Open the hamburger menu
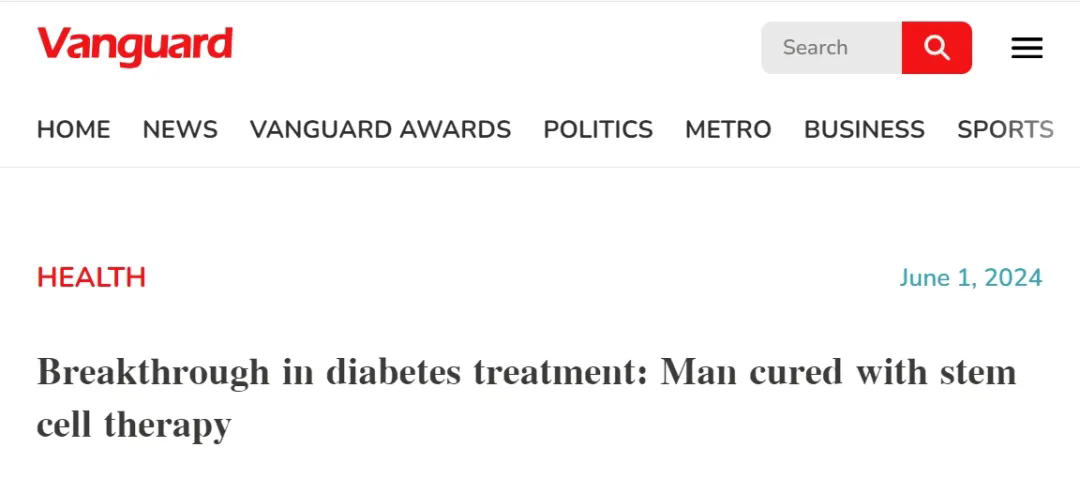1080x492 pixels. [x=1026, y=48]
